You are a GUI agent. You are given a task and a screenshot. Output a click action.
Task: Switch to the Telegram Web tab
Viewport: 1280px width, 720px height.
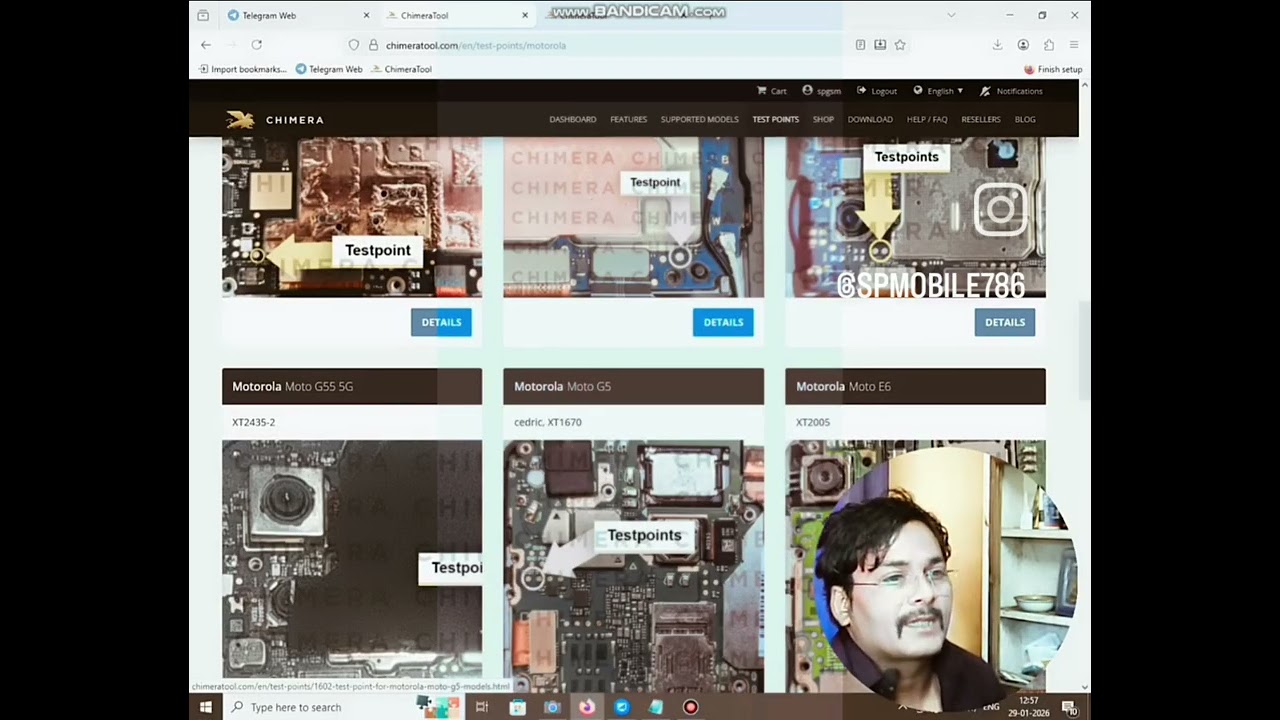(x=299, y=15)
